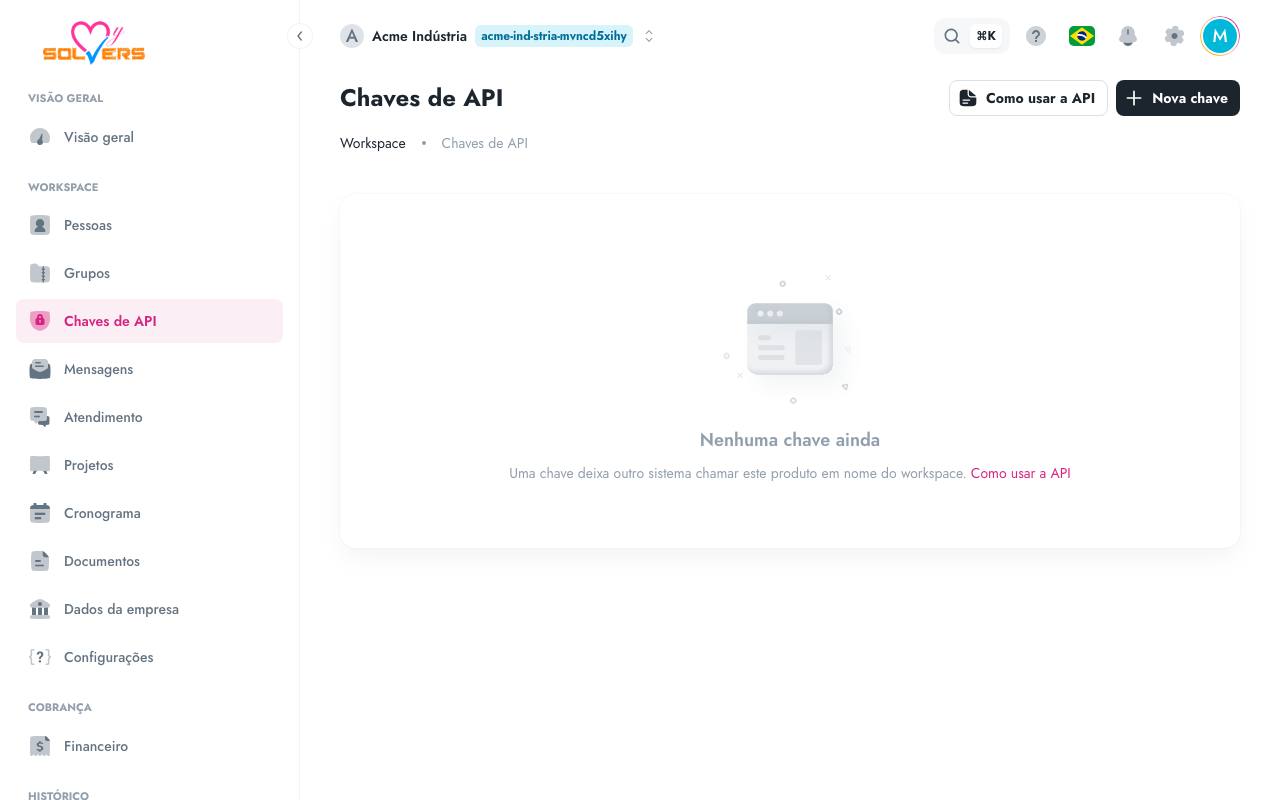Go to Visão geral in the sidebar
Screen dimensions: 1280x800
click(149, 137)
